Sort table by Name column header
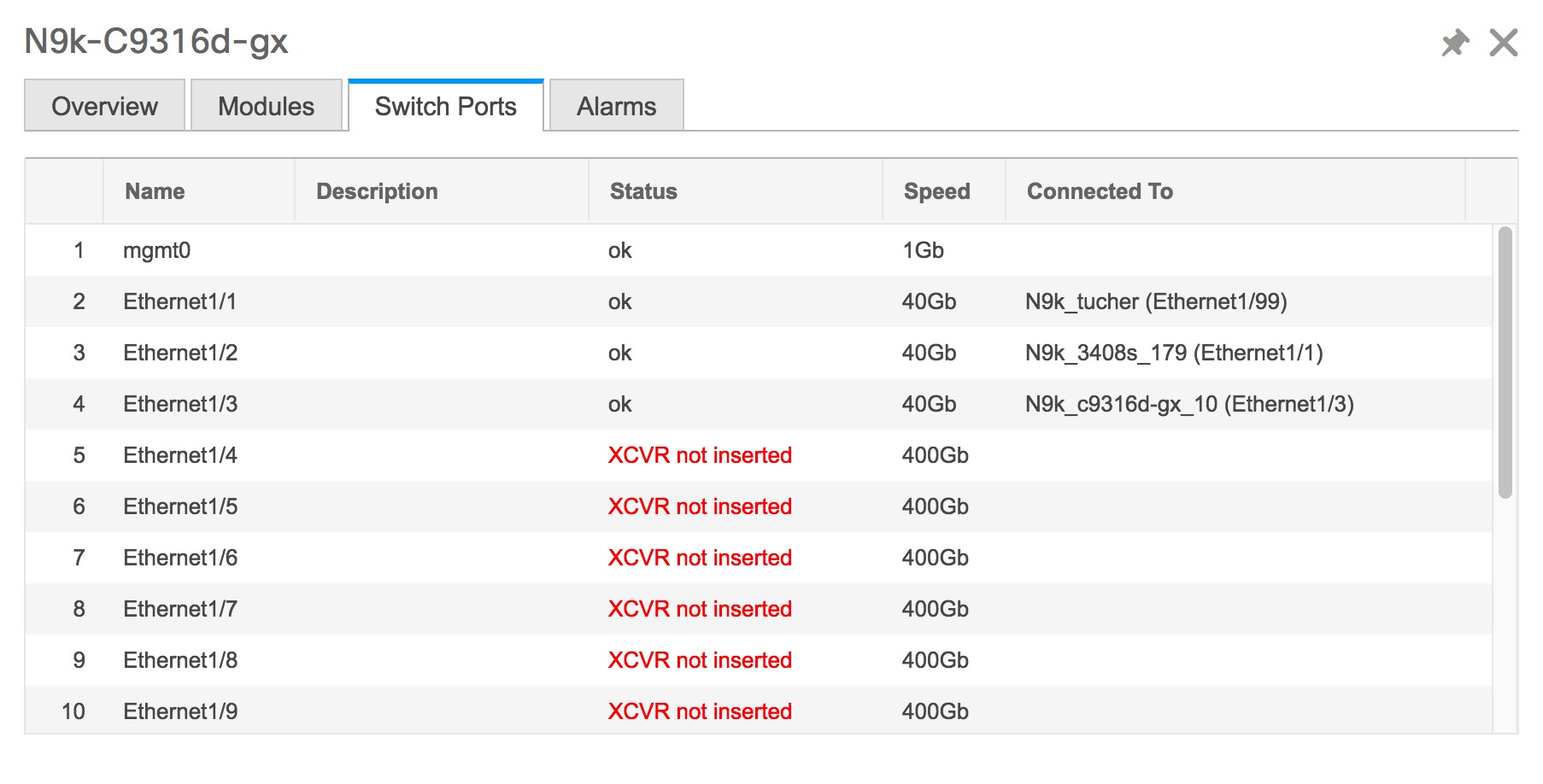 [155, 191]
